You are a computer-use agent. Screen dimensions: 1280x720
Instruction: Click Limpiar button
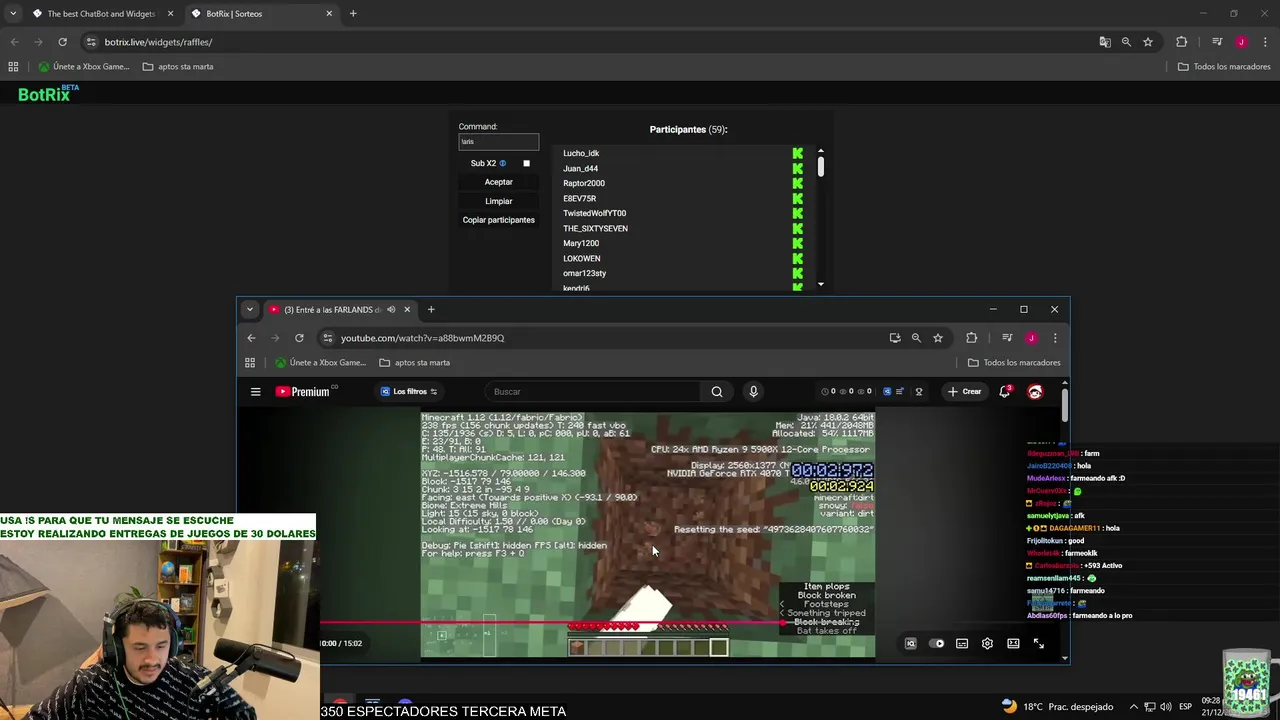[x=498, y=201]
